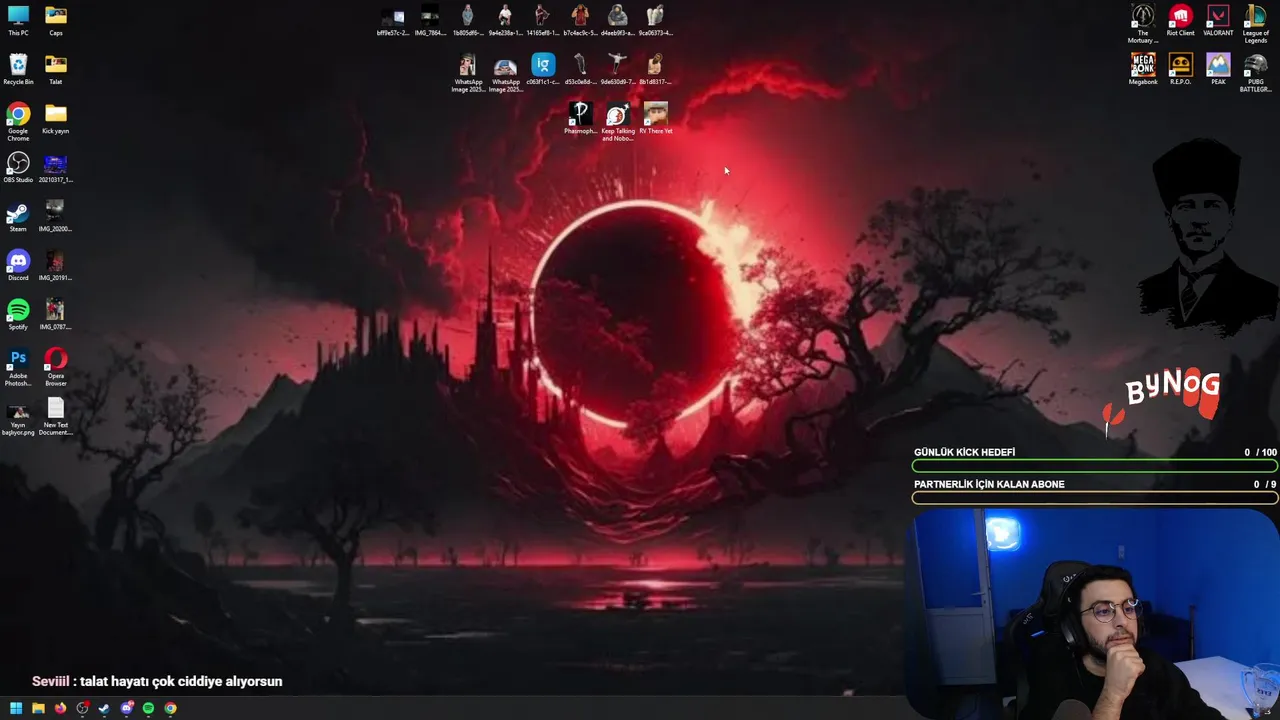Screen dimensions: 1280x720
Task: Select the 8b1d8317-... image file
Action: pyautogui.click(x=655, y=70)
